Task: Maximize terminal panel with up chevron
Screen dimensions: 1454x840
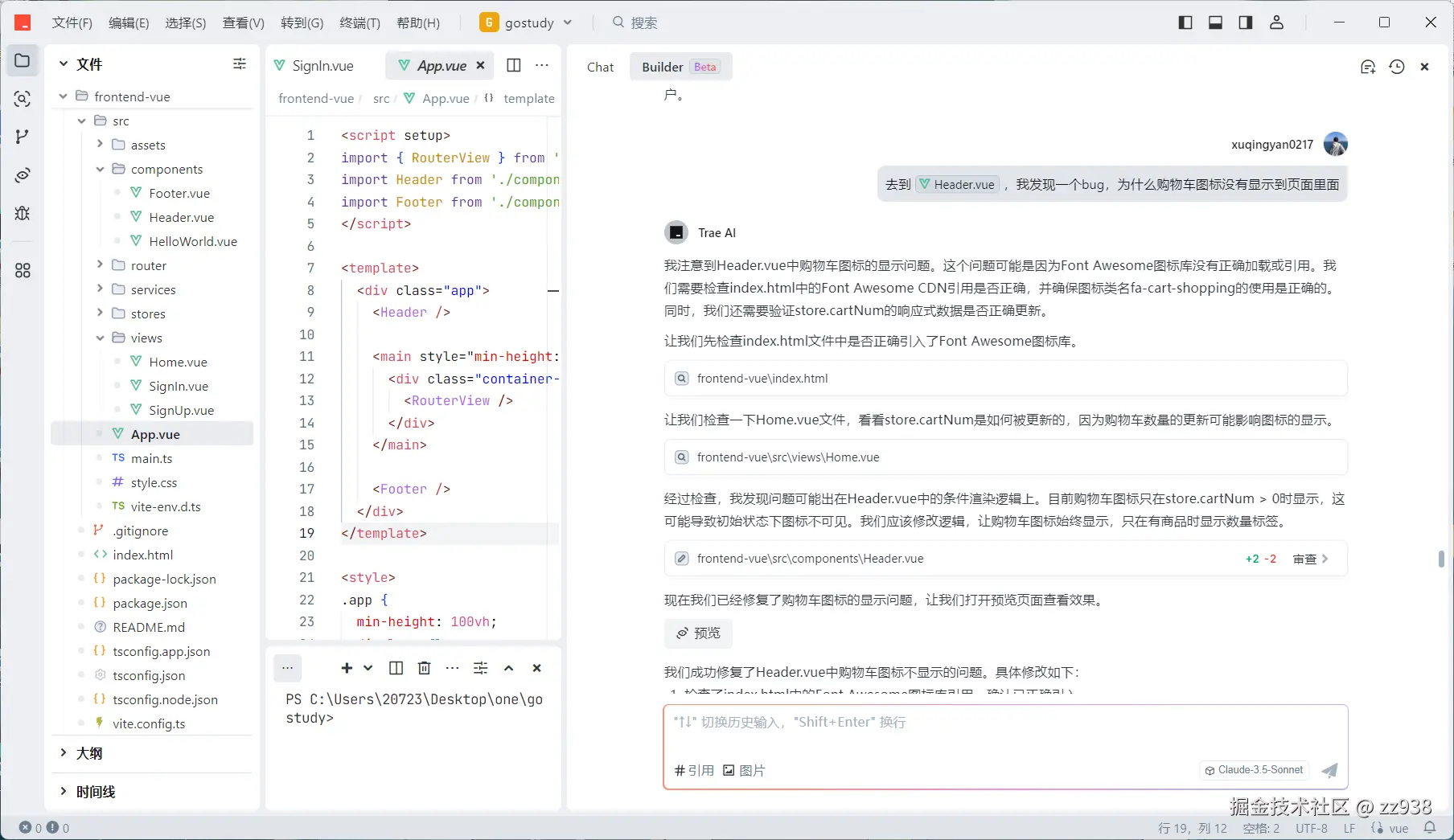Action: tap(509, 668)
